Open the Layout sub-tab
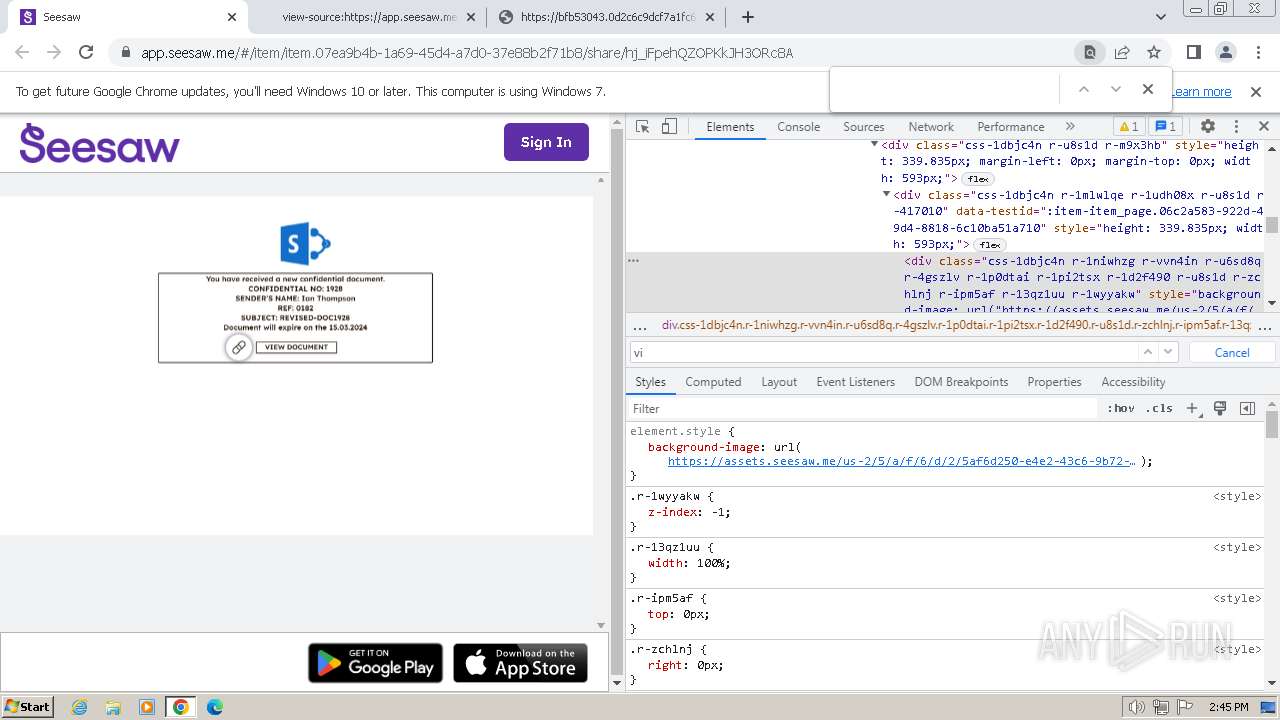The image size is (1280, 720). pos(779,382)
